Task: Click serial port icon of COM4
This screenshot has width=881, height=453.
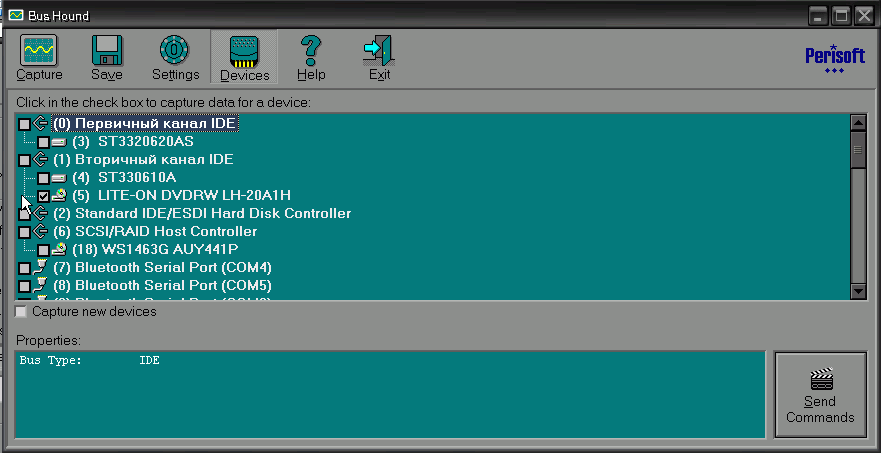Action: pyautogui.click(x=40, y=267)
